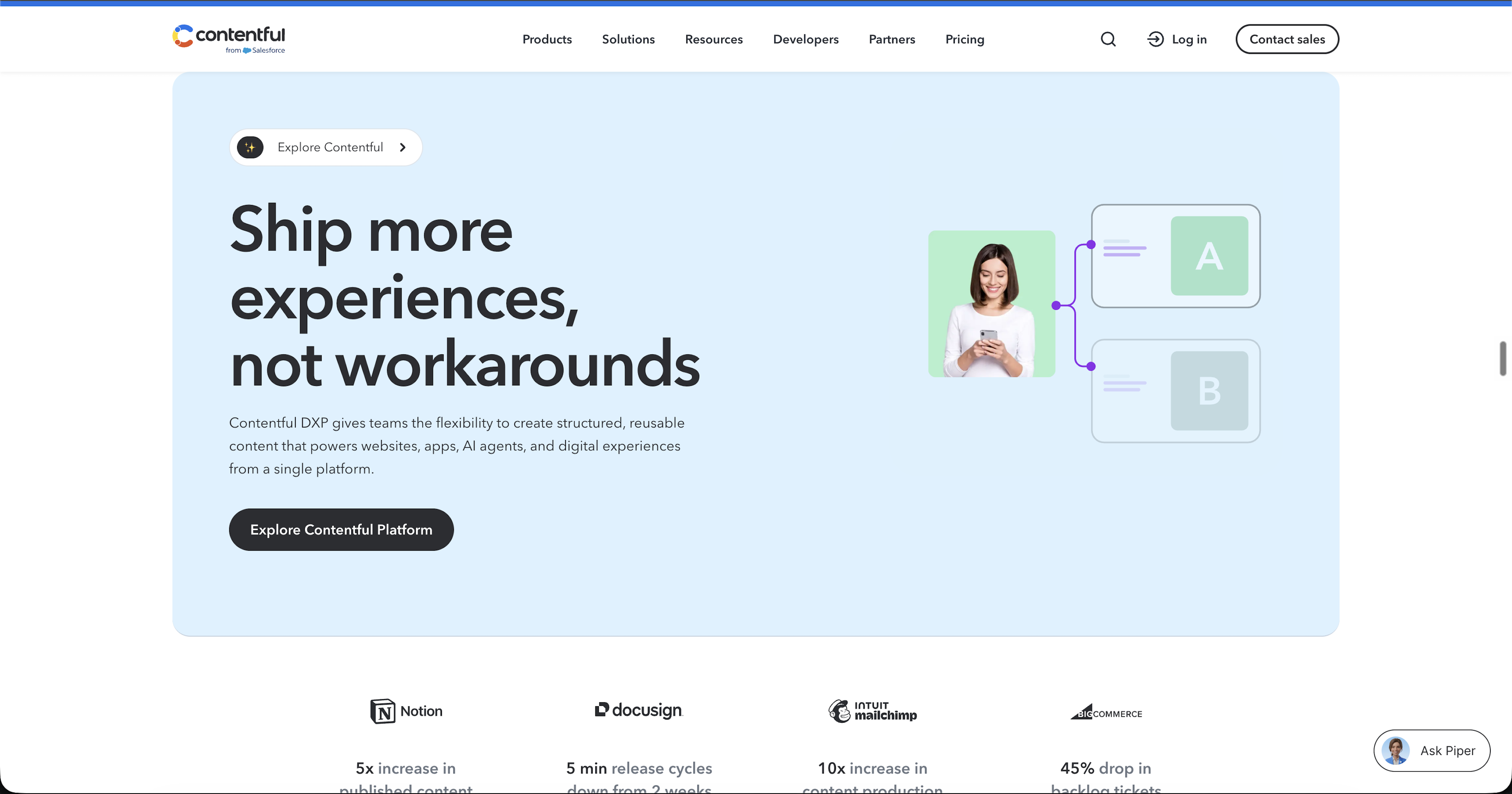Viewport: 1512px width, 794px height.
Task: Go to the Pricing page
Action: [965, 39]
